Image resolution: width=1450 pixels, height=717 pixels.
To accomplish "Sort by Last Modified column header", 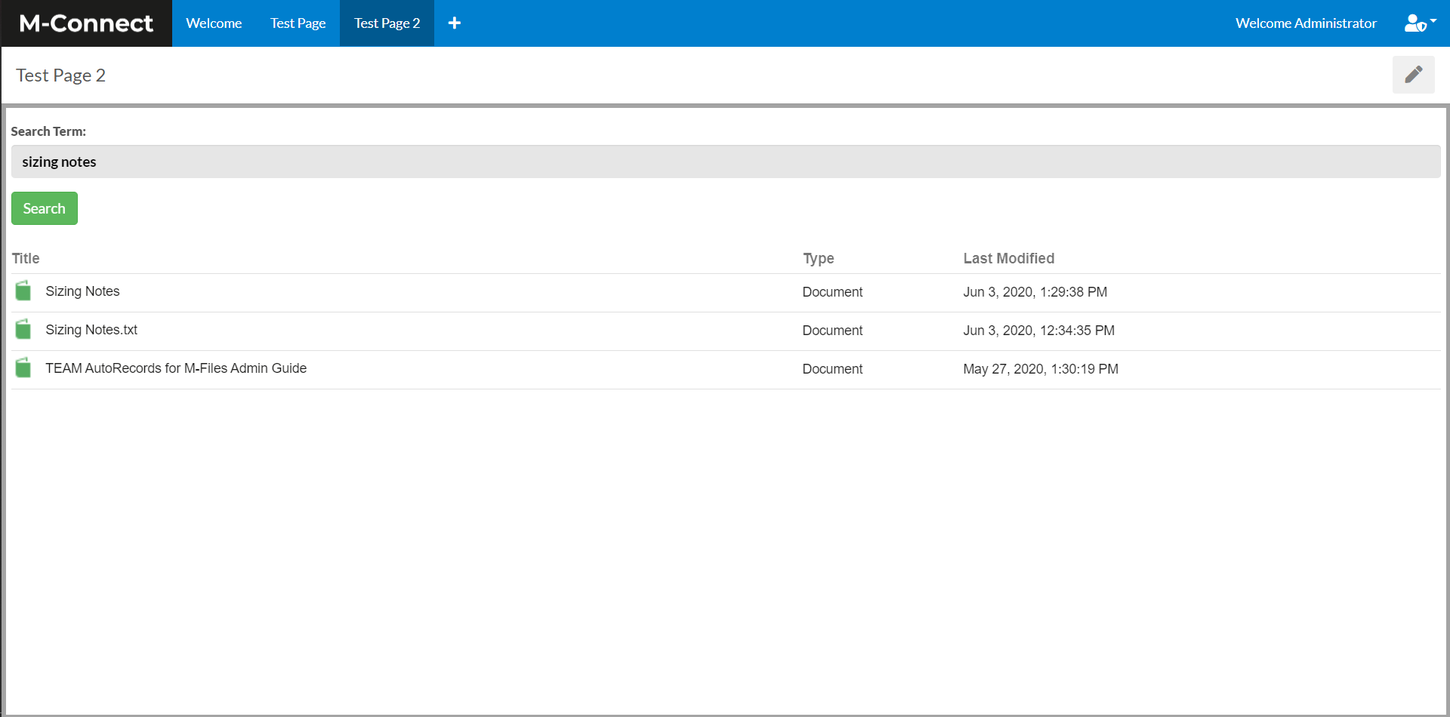I will (x=1008, y=258).
